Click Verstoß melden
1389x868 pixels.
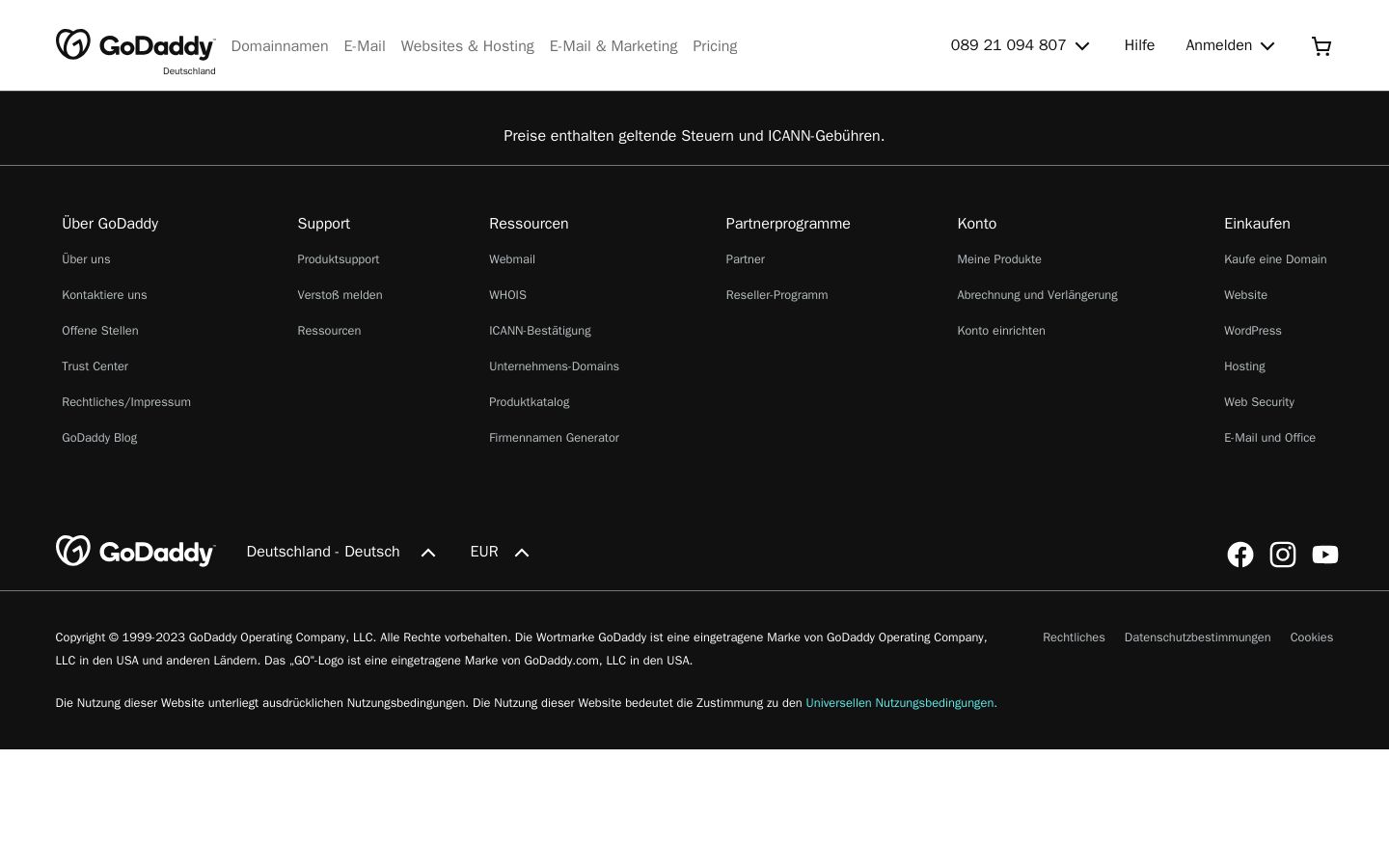pos(340,295)
